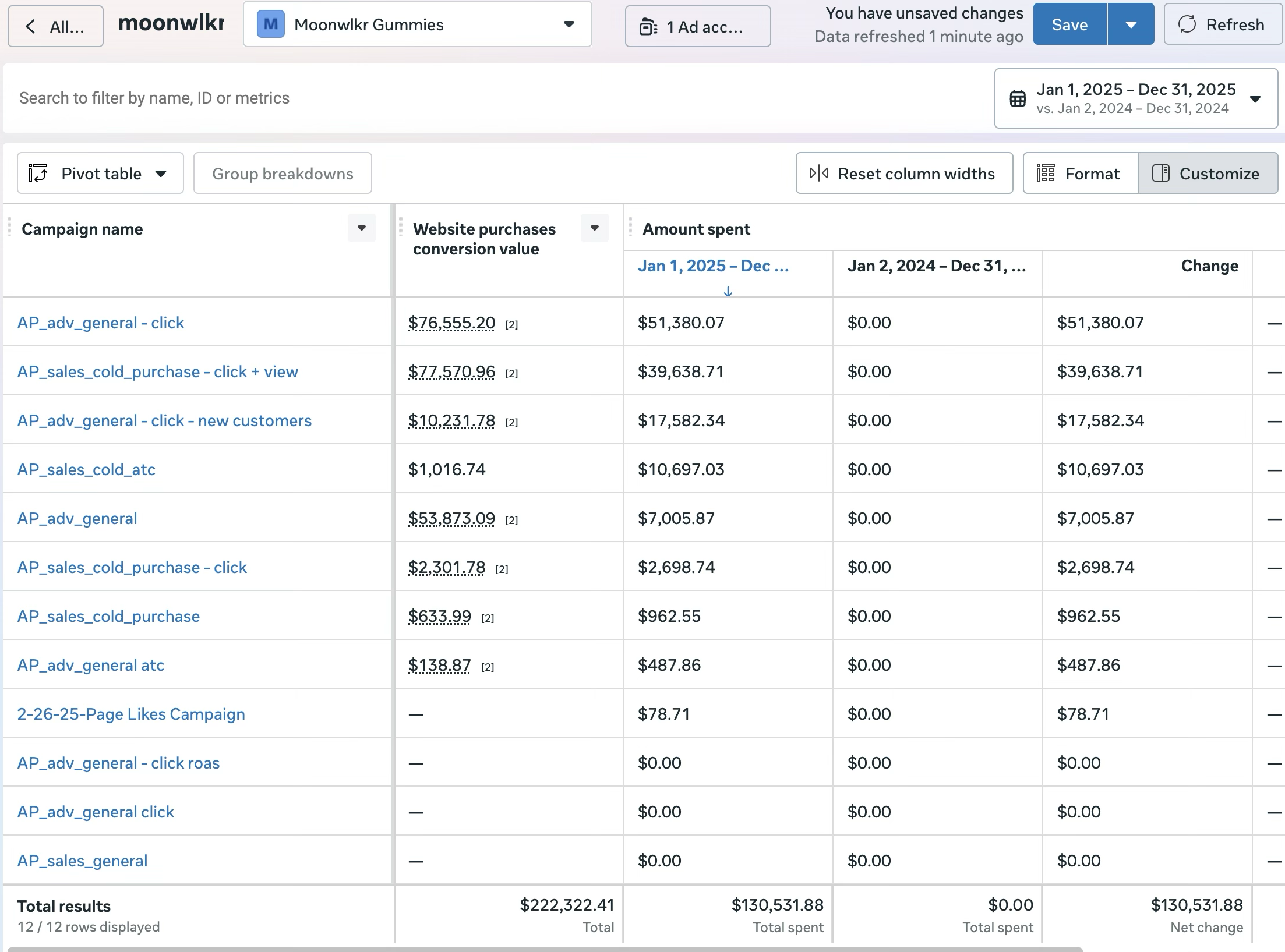Open the Campaign name column menu arrow
The height and width of the screenshot is (952, 1285).
362,228
